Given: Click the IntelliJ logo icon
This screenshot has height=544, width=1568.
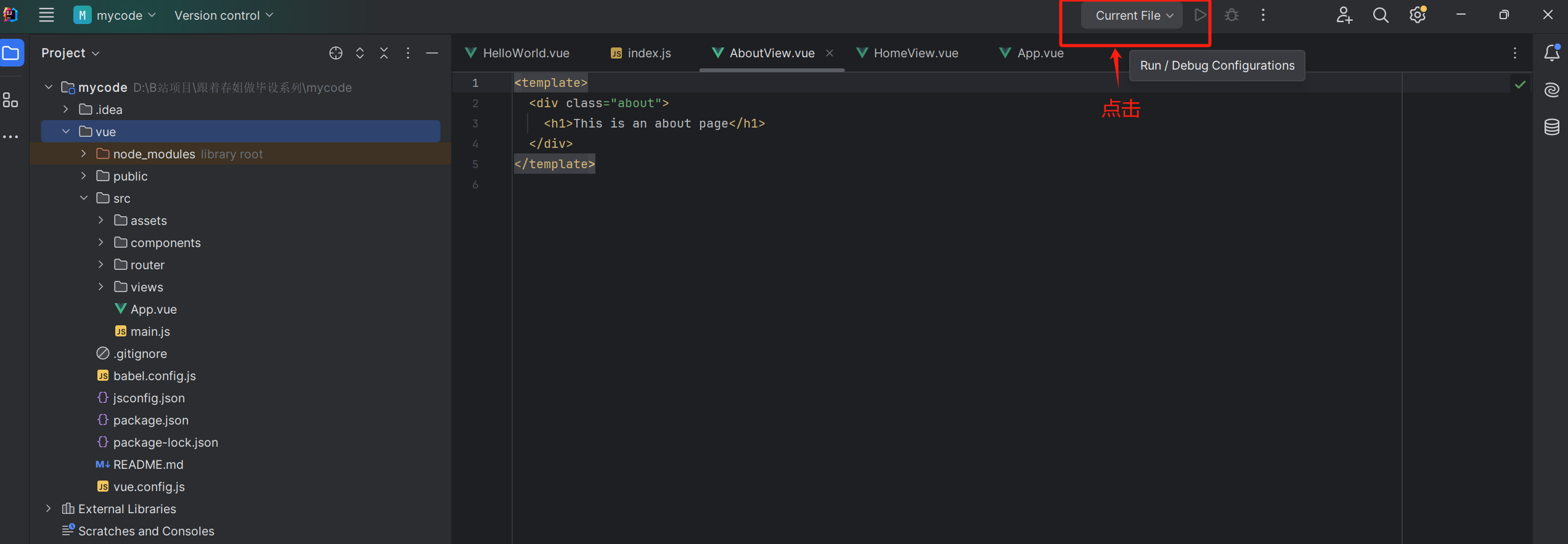Looking at the screenshot, I should coord(10,15).
